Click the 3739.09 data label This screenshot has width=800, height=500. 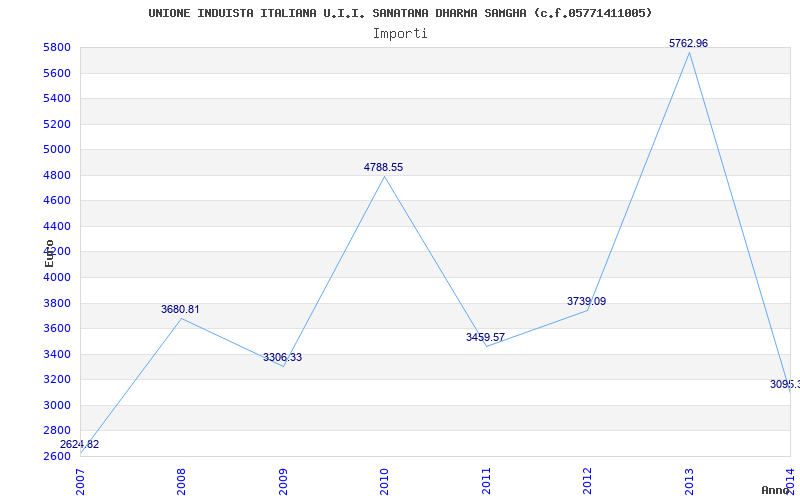pos(587,302)
